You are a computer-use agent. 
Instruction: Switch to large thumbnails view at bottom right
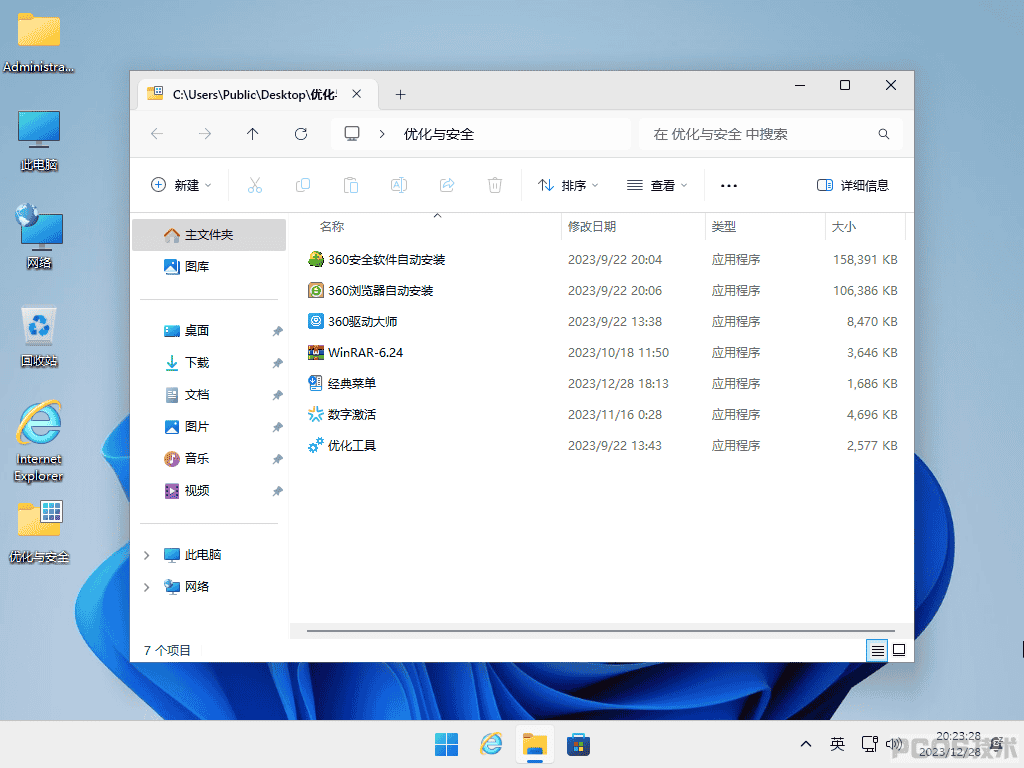coord(899,650)
